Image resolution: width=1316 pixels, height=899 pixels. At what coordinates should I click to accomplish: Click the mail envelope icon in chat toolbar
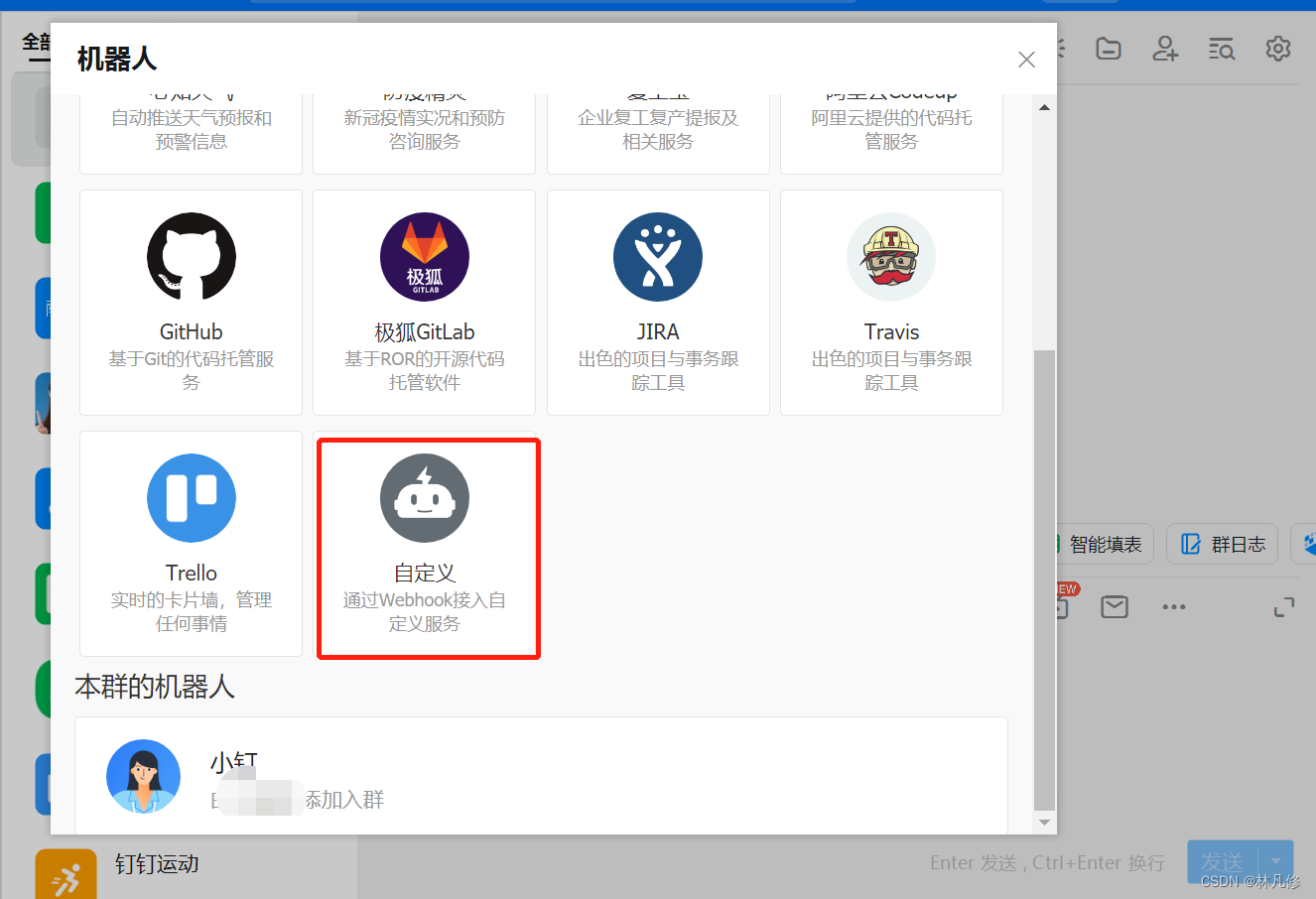pos(1115,606)
